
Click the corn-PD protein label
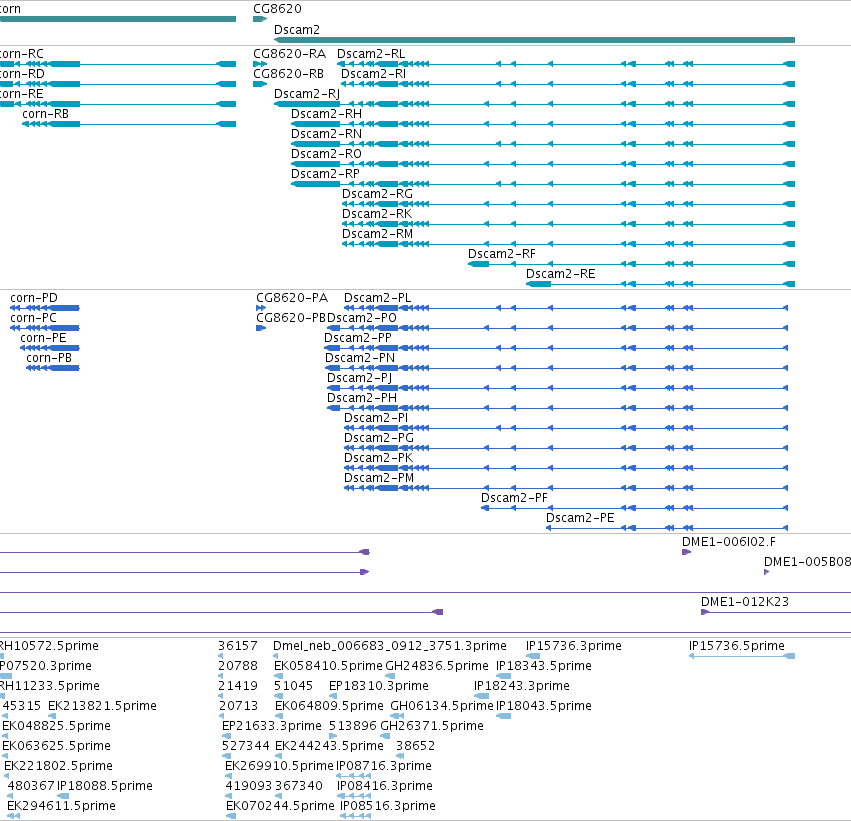34,298
